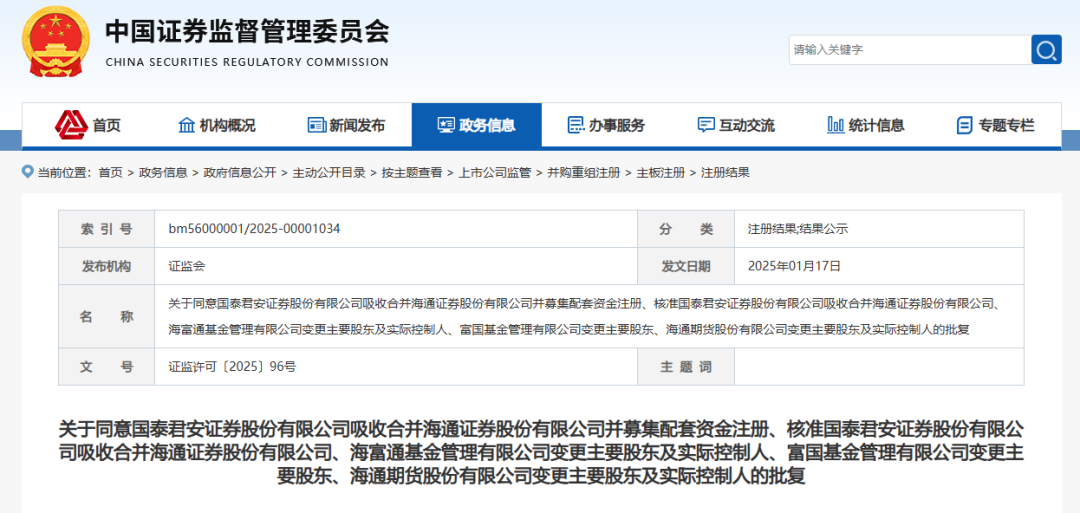The width and height of the screenshot is (1080, 513).
Task: Click the 索引号 label cell
Action: click(x=107, y=229)
